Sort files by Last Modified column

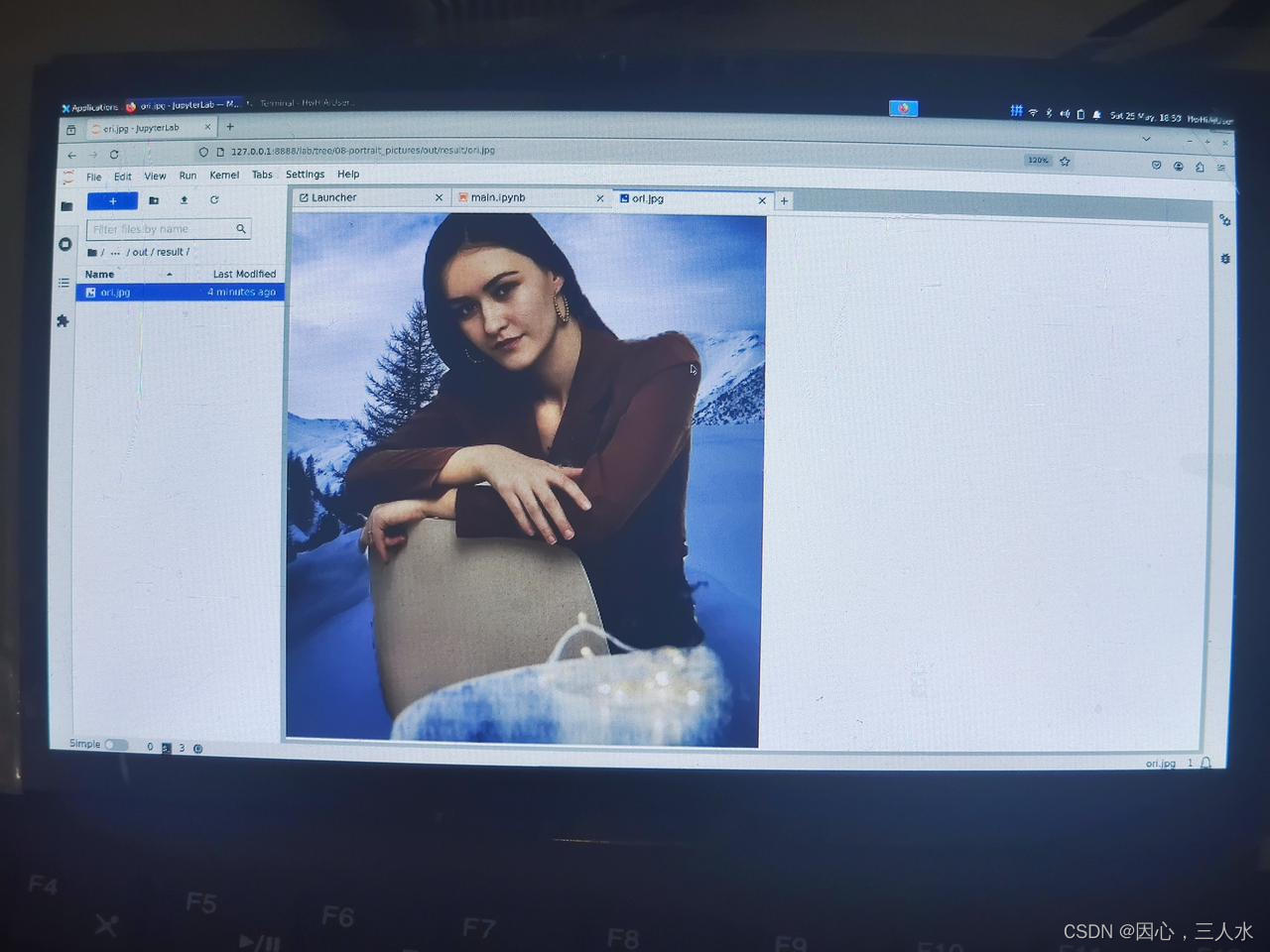[244, 274]
